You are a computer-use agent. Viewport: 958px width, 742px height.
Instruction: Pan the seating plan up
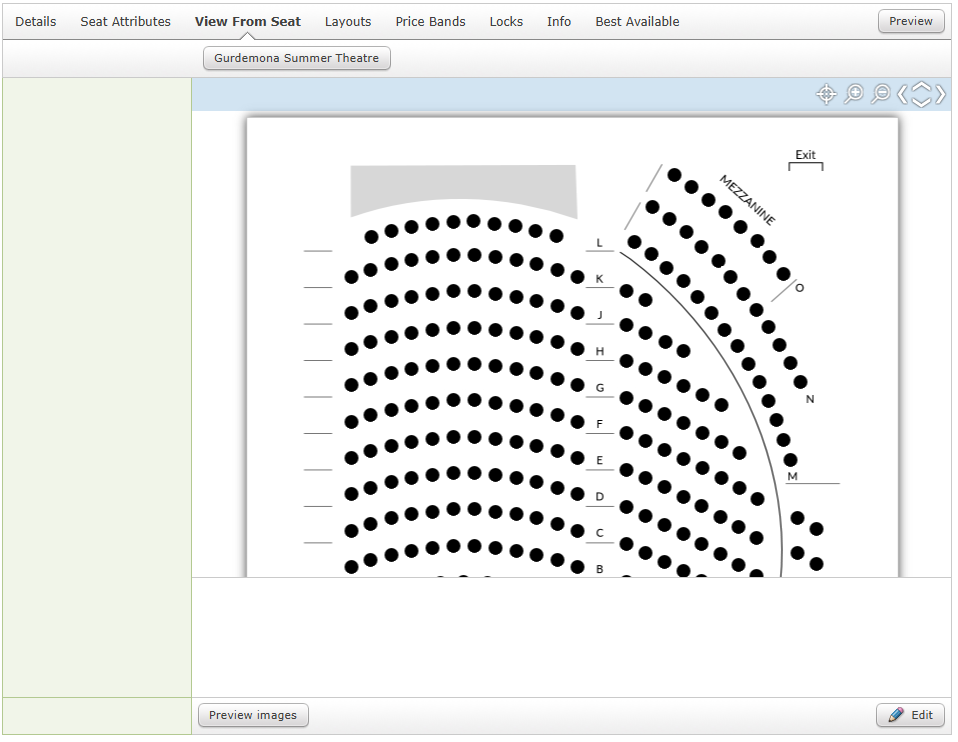[x=921, y=86]
